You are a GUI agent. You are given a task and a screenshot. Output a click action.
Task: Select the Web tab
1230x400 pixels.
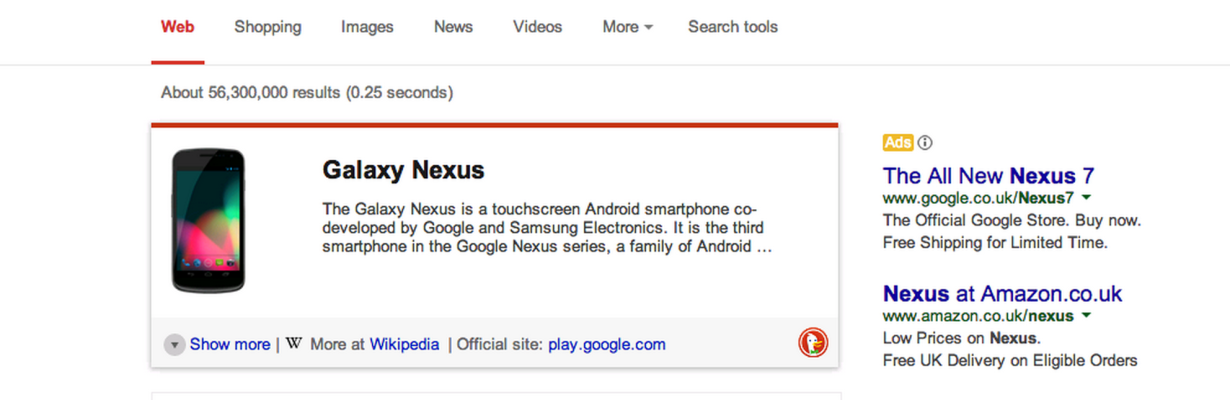177,27
